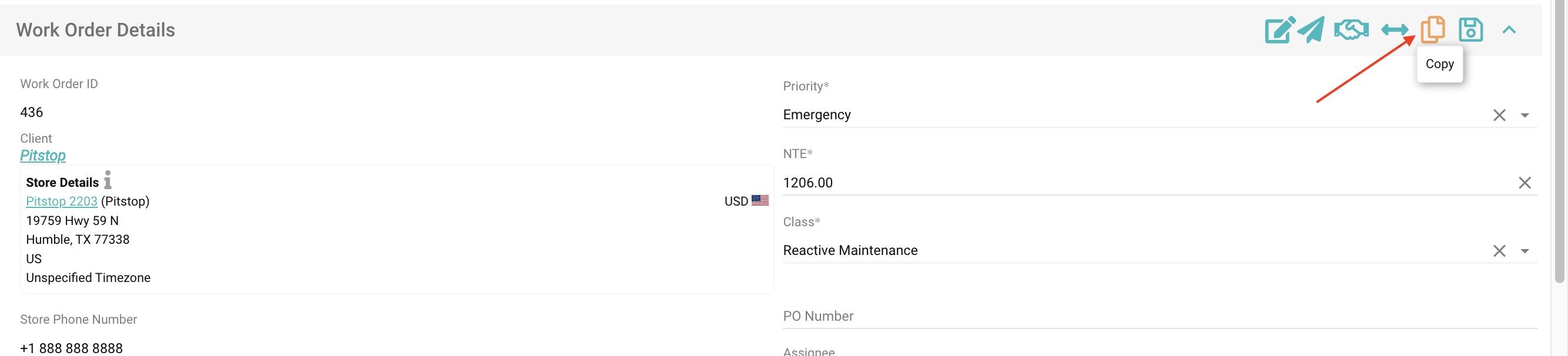1568x356 pixels.
Task: Copy the work order using Copy icon
Action: pyautogui.click(x=1432, y=30)
